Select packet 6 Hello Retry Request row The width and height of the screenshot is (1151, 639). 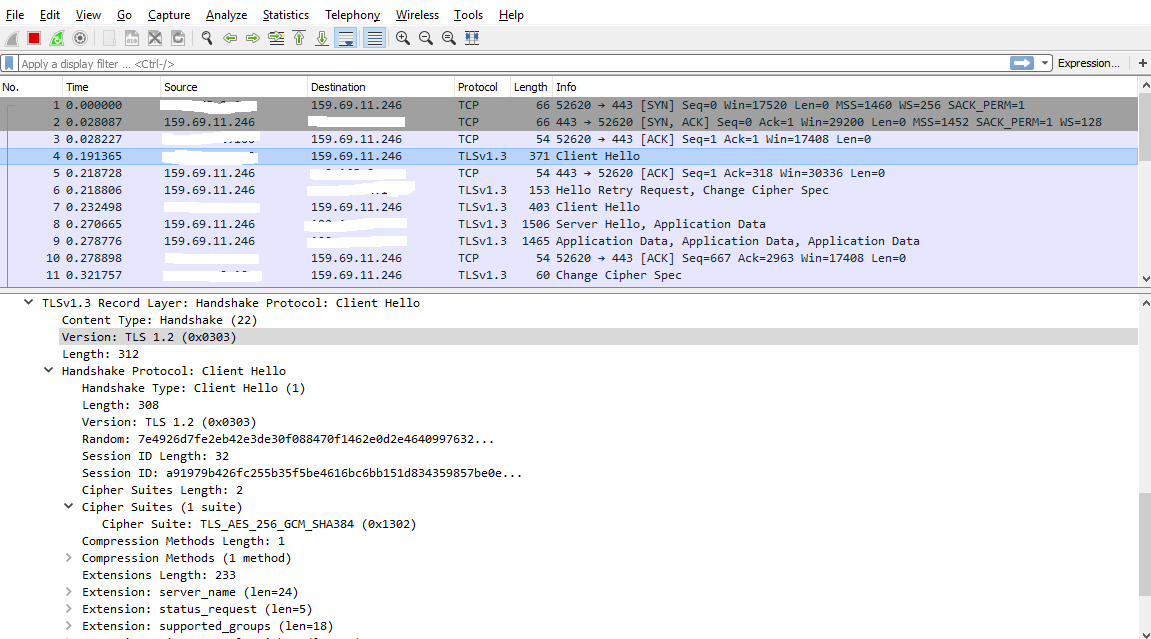coord(569,190)
